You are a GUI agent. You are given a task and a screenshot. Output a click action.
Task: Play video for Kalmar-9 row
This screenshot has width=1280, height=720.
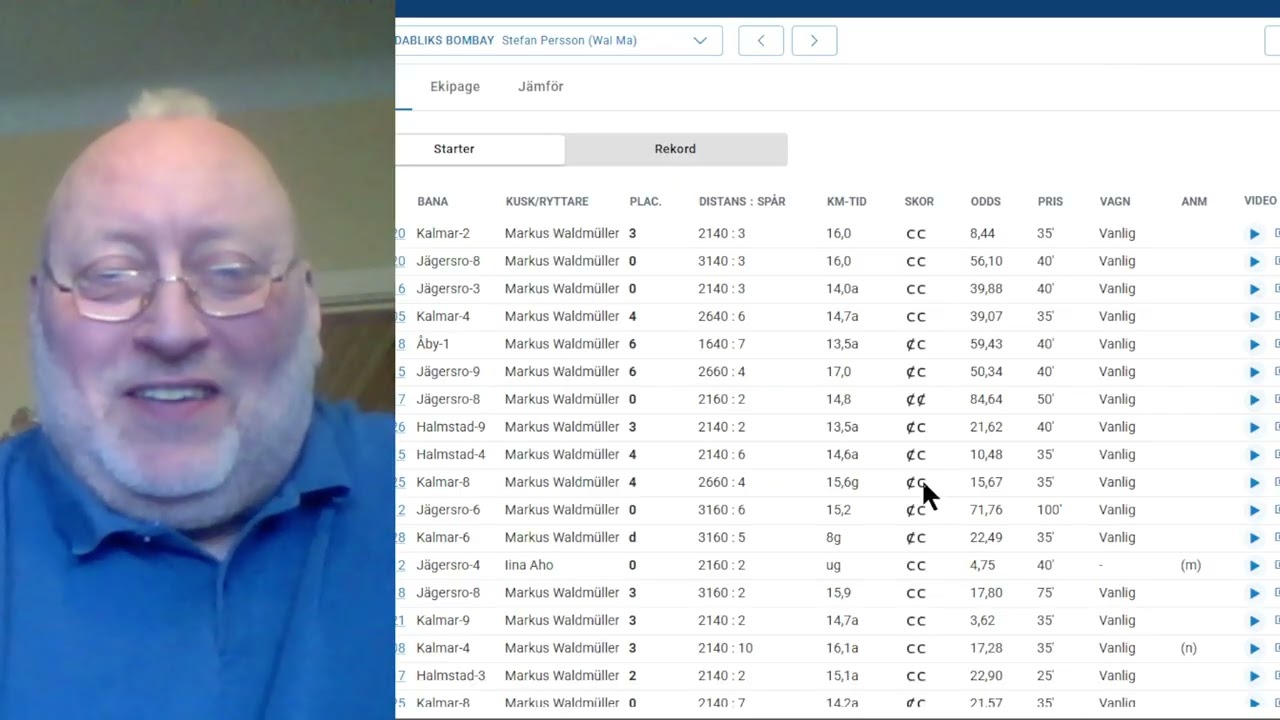coord(1254,621)
